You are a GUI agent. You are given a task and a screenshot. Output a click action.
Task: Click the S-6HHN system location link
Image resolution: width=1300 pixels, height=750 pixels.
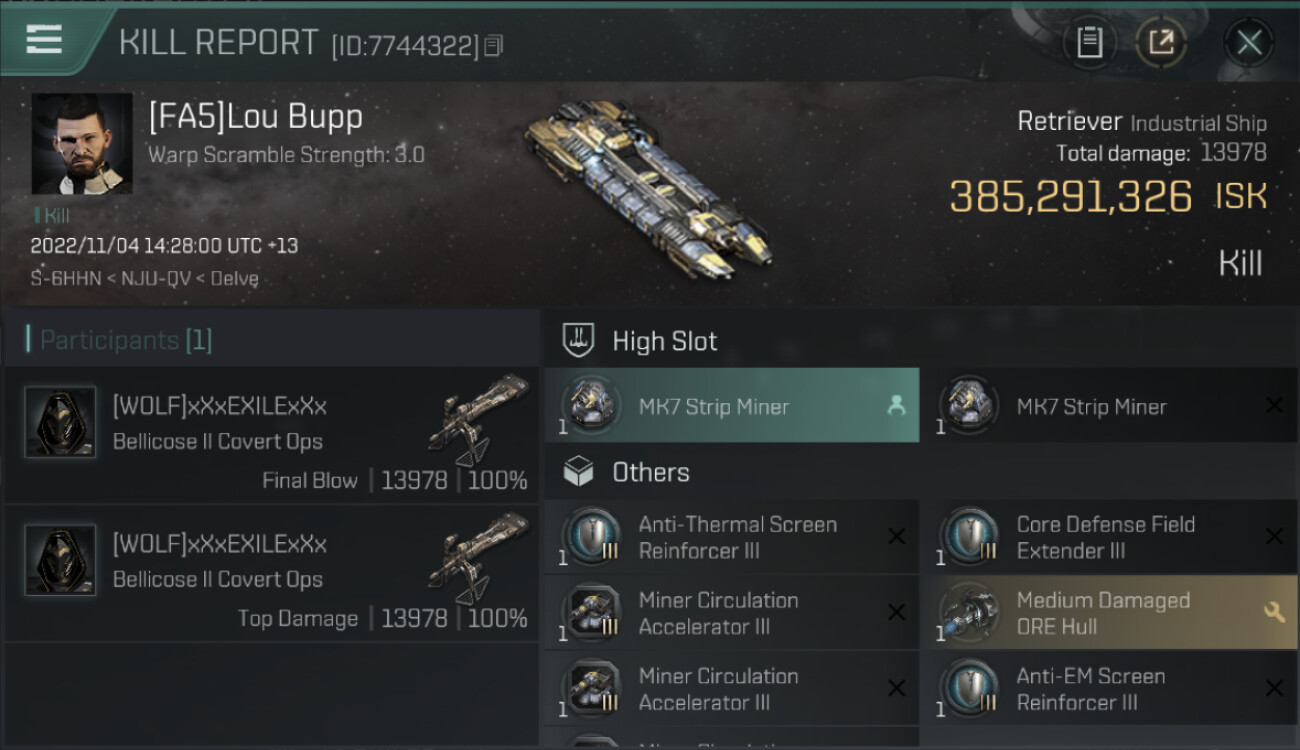pyautogui.click(x=66, y=279)
